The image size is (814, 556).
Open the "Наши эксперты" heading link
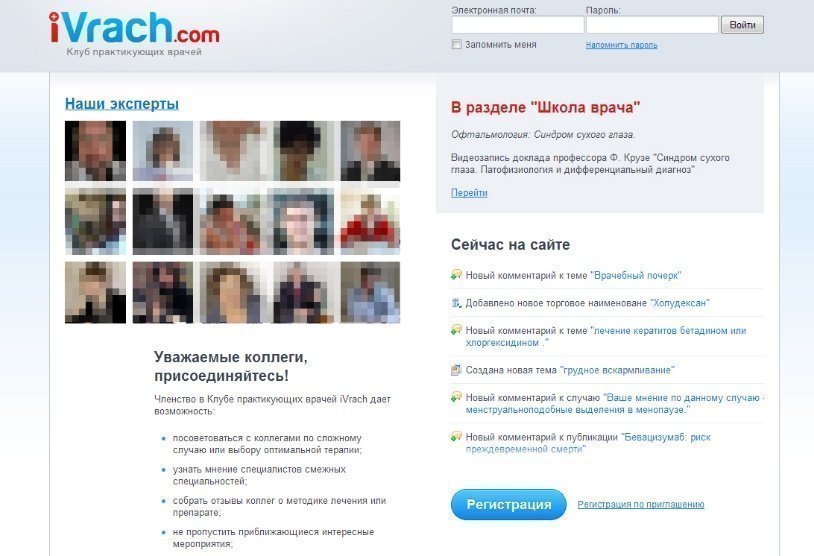(x=122, y=104)
